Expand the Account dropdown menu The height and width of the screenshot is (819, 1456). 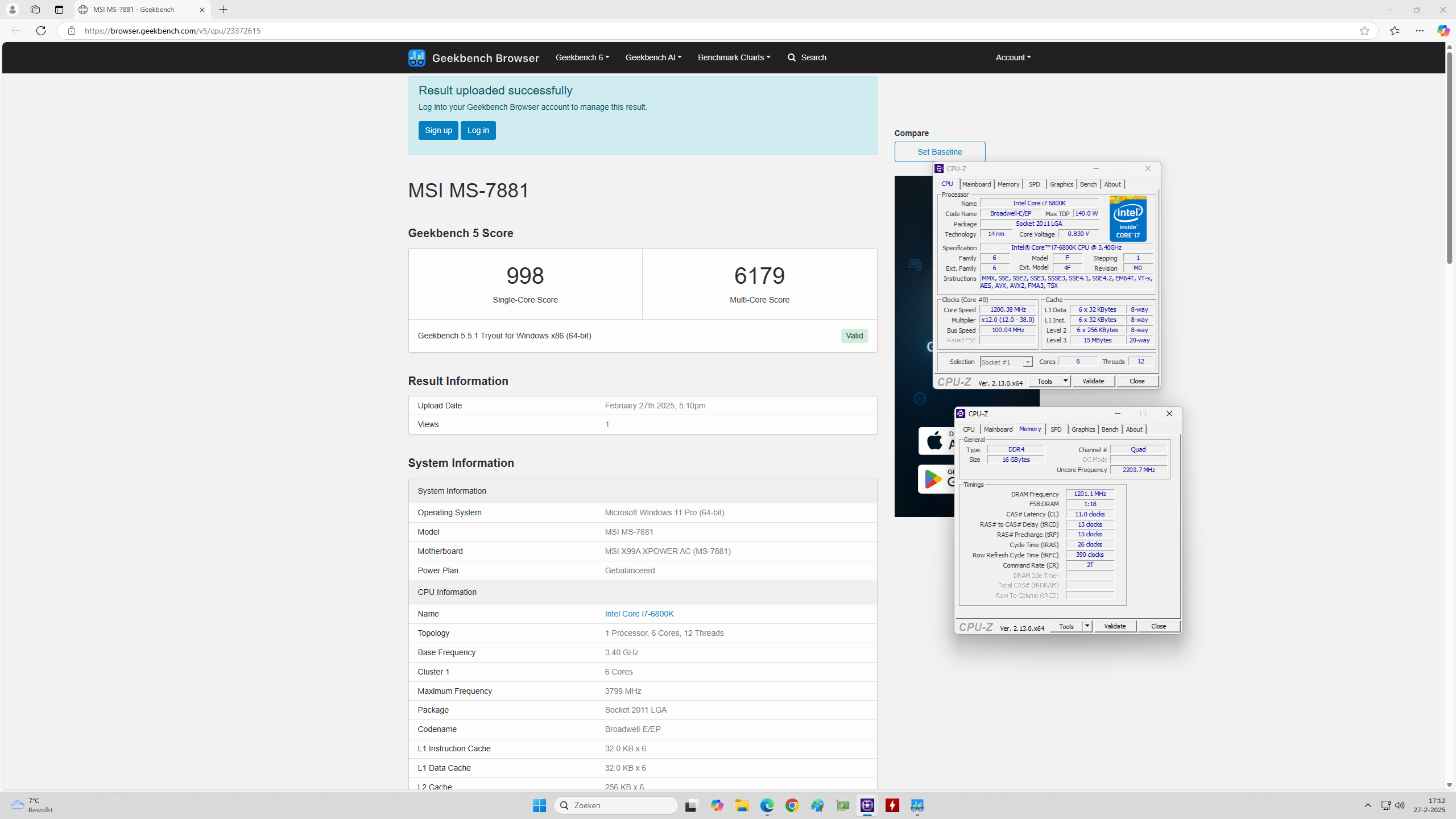pyautogui.click(x=1013, y=57)
